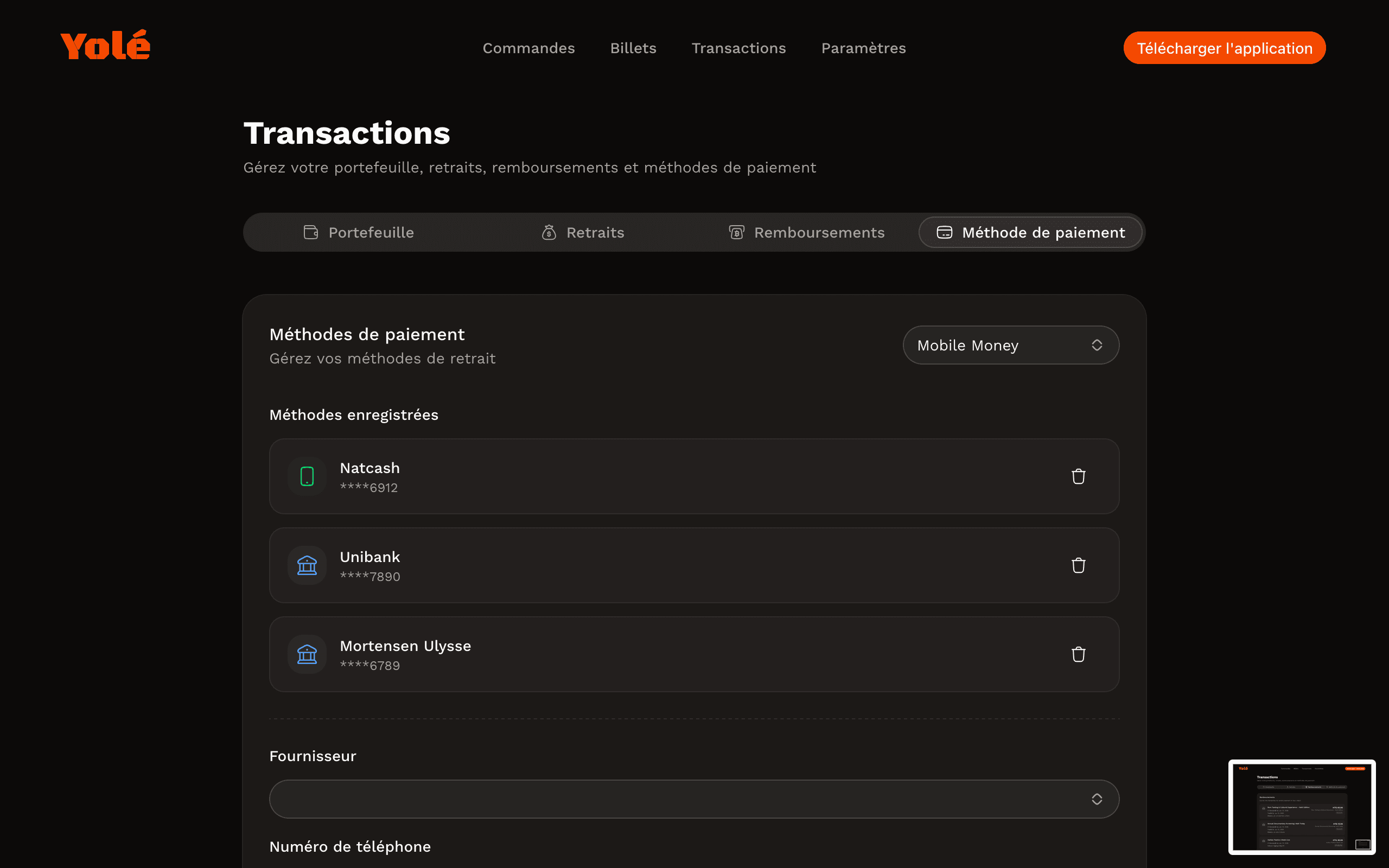Screen dimensions: 1389x868
Task: Click the money bag icon on Retraits
Action: (x=549, y=233)
